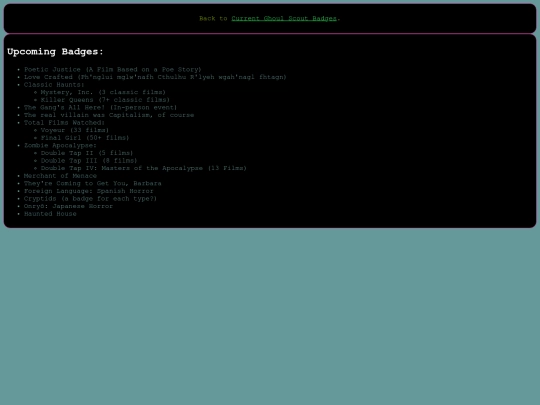Click They're Coming to Get You, Barbara

[x=93, y=183]
